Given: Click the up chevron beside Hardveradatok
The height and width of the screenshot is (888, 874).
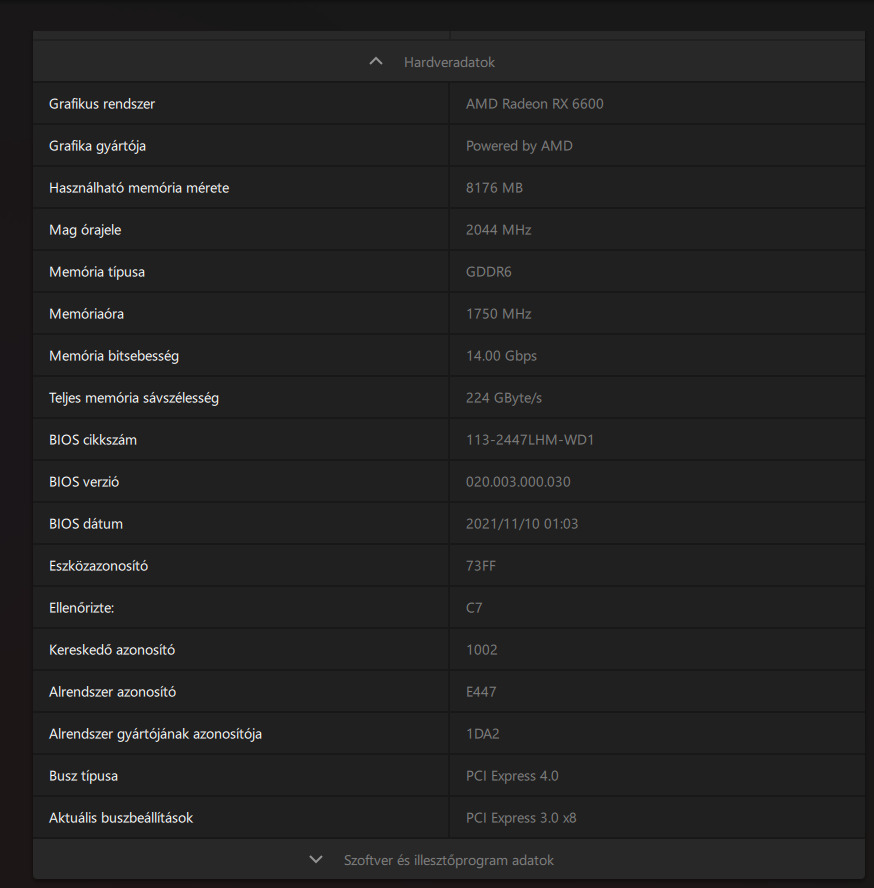Looking at the screenshot, I should [376, 62].
